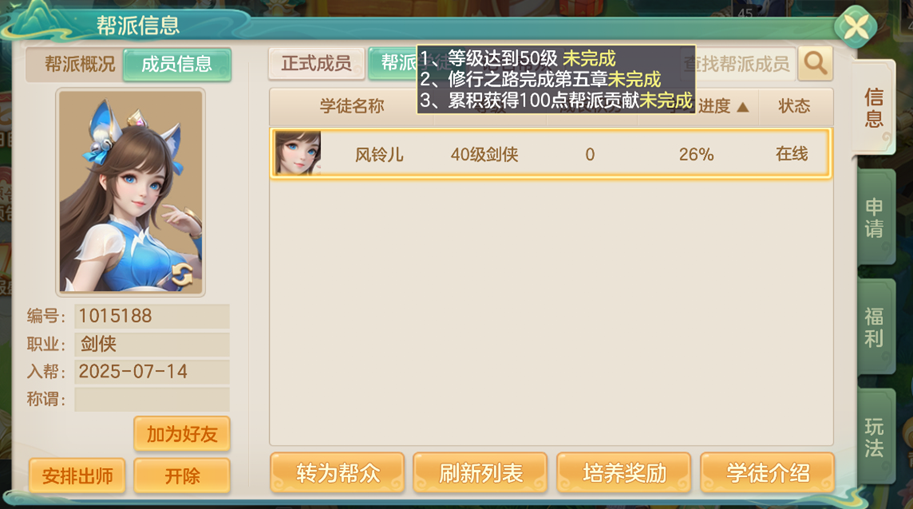The height and width of the screenshot is (509, 913).
Task: Click the refresh arrows on character portrait
Action: click(x=182, y=275)
